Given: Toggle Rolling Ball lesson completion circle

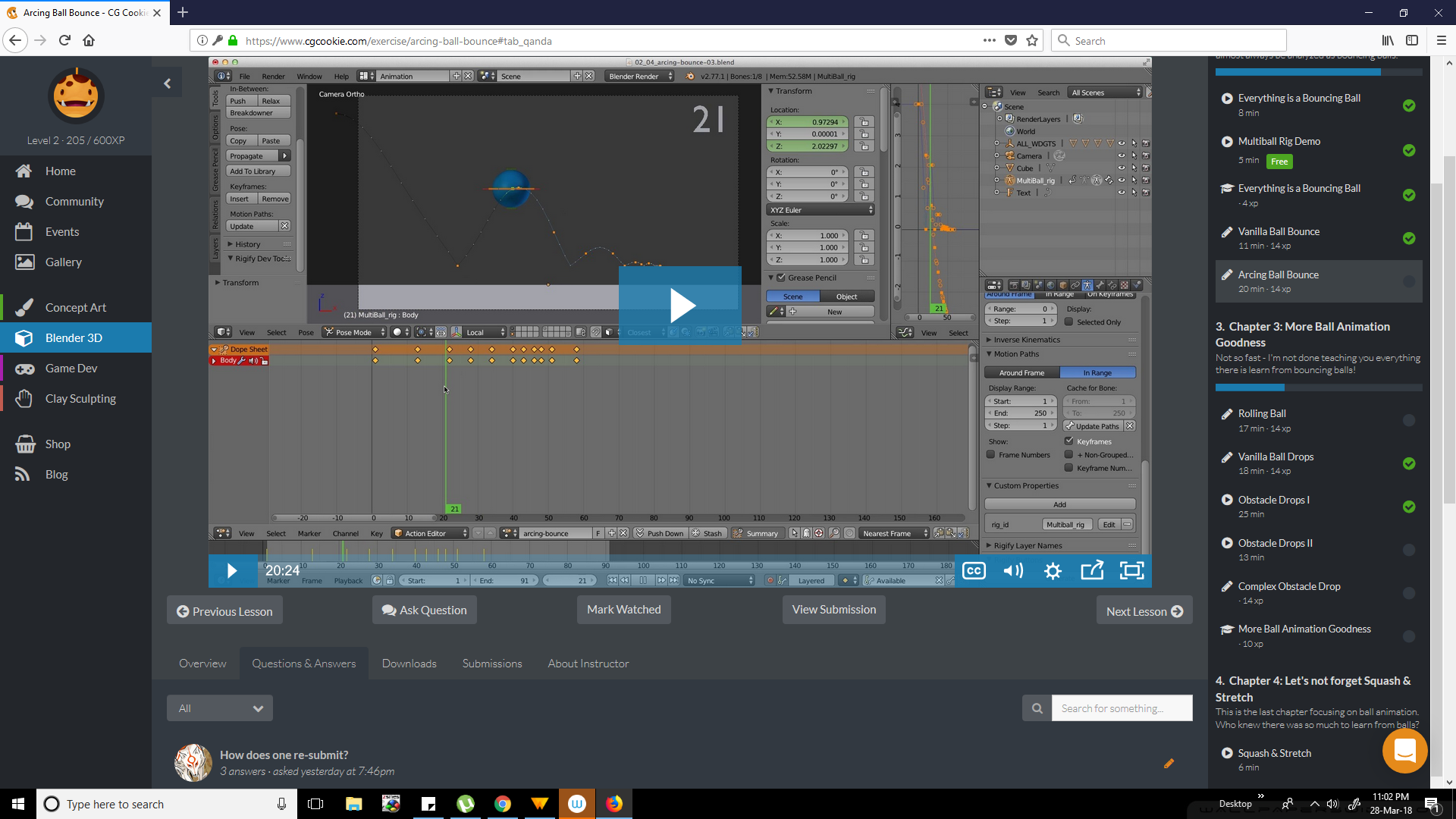Looking at the screenshot, I should 1409,420.
